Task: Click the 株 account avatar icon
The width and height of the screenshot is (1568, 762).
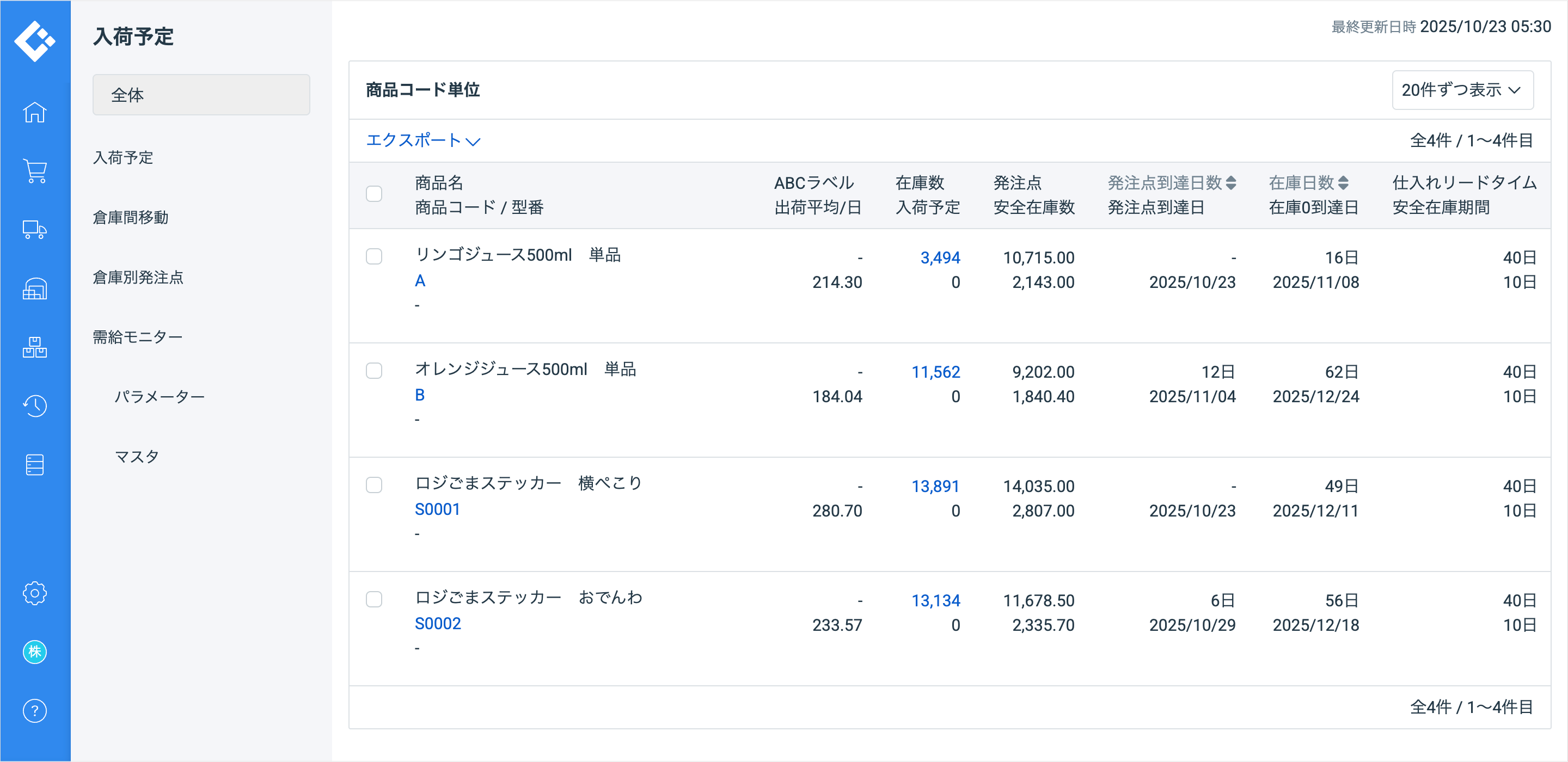Action: click(35, 652)
